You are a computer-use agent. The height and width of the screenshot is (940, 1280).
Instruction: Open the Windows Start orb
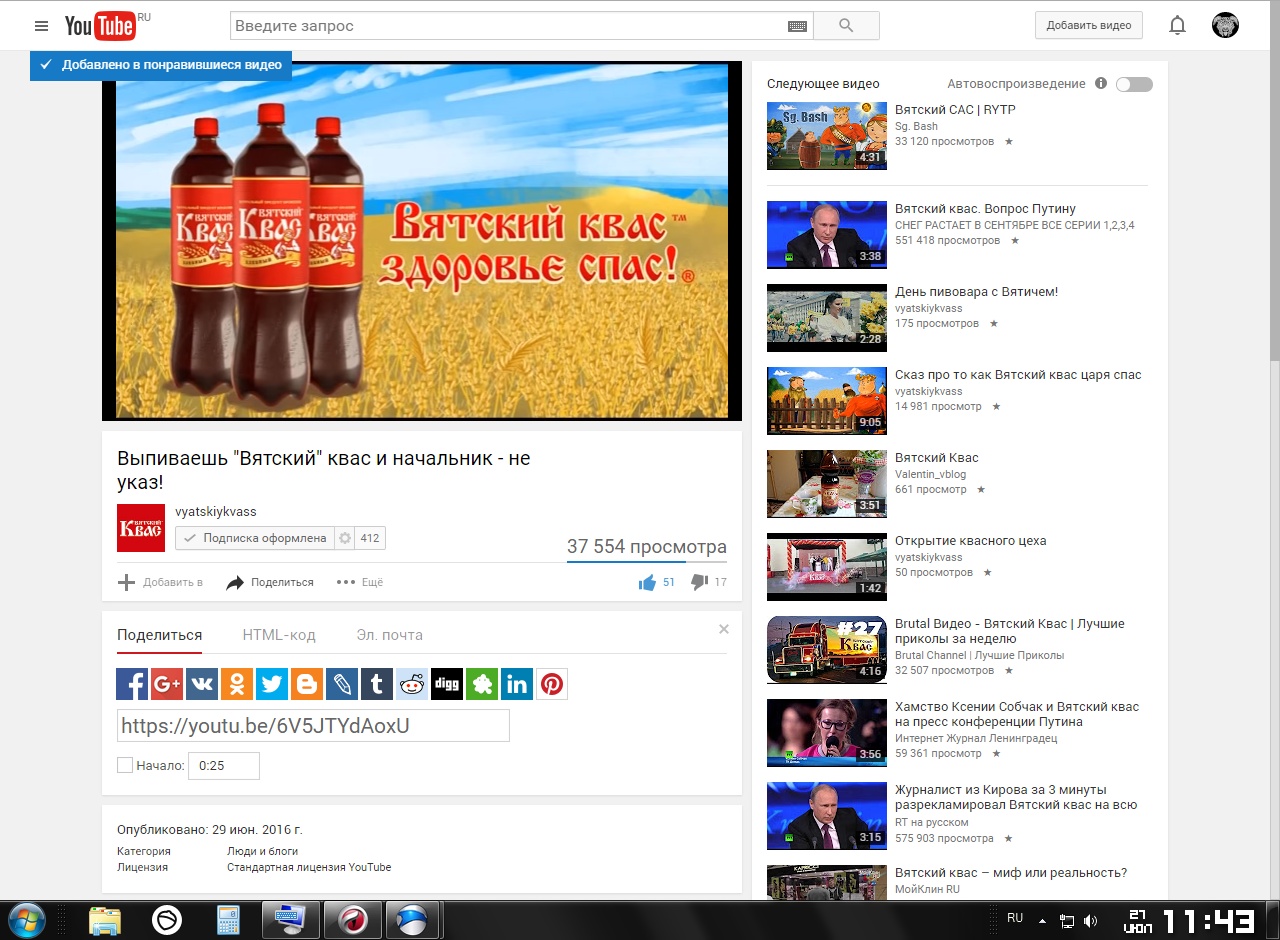[x=25, y=919]
